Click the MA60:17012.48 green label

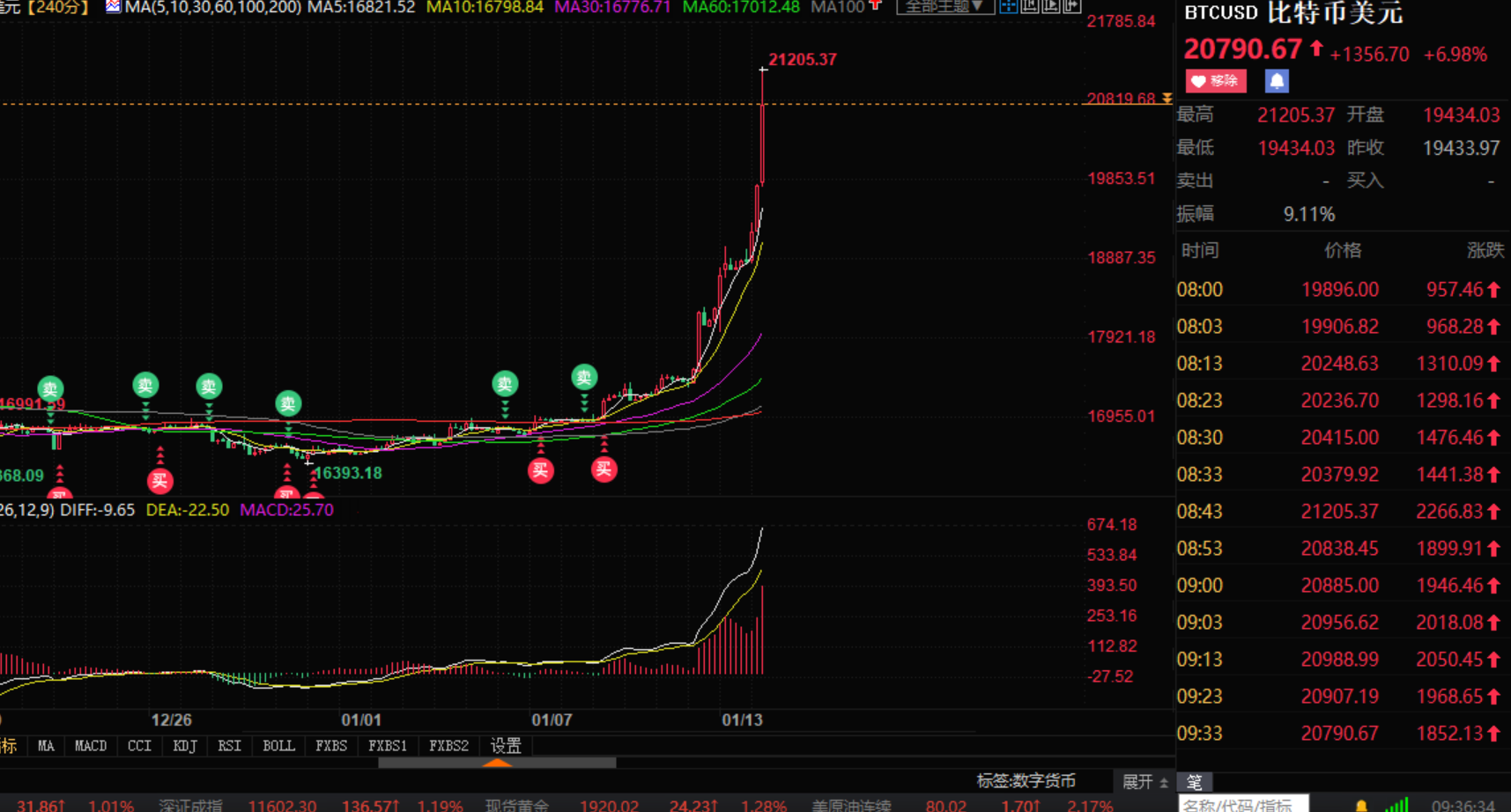pyautogui.click(x=741, y=7)
